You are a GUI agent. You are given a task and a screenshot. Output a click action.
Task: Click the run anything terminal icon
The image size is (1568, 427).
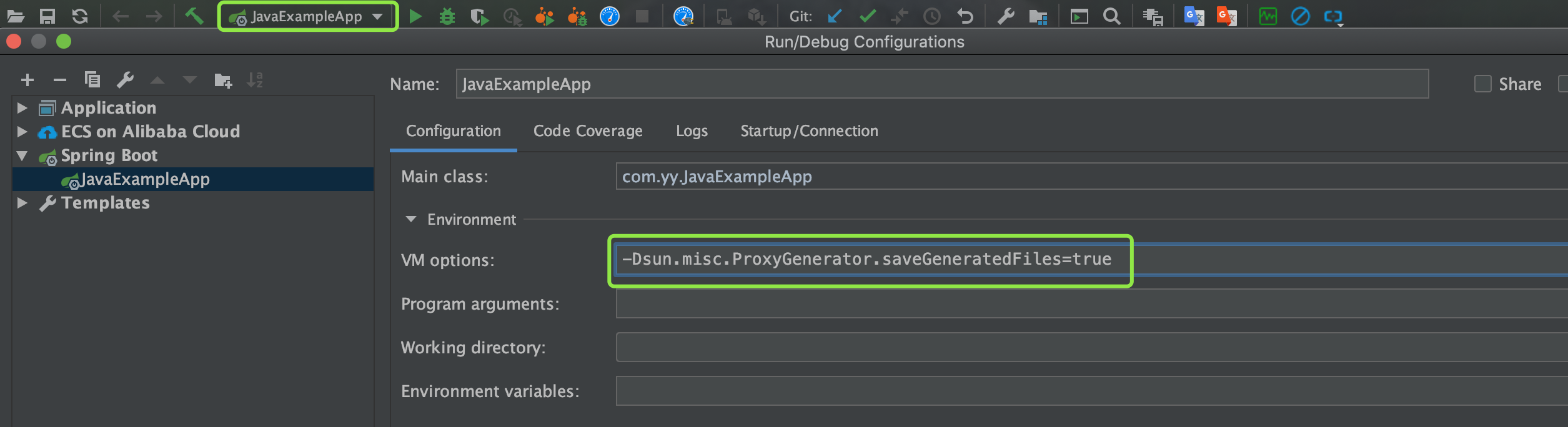point(1079,16)
